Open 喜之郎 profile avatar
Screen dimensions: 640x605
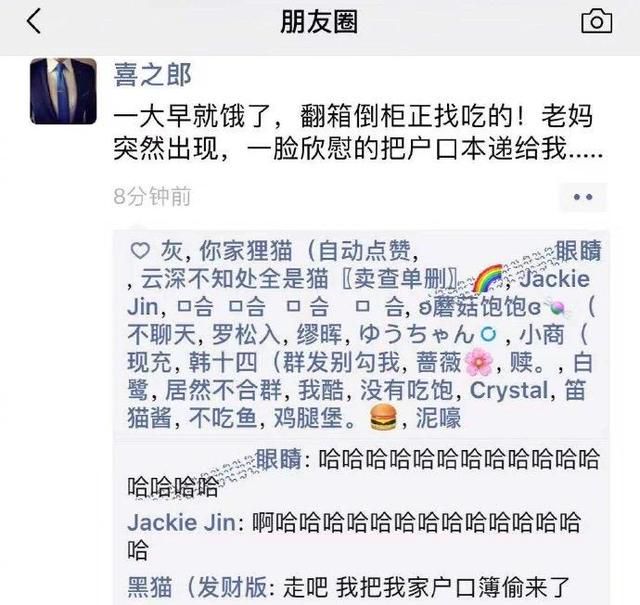(63, 91)
